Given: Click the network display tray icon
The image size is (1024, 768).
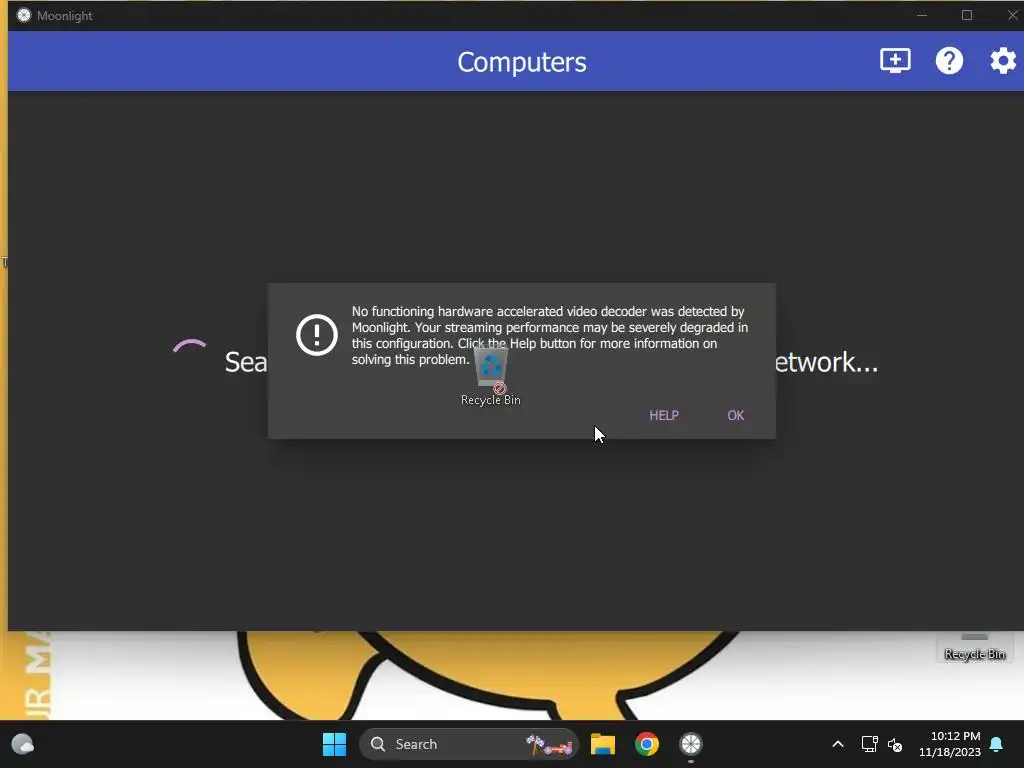Looking at the screenshot, I should 869,744.
